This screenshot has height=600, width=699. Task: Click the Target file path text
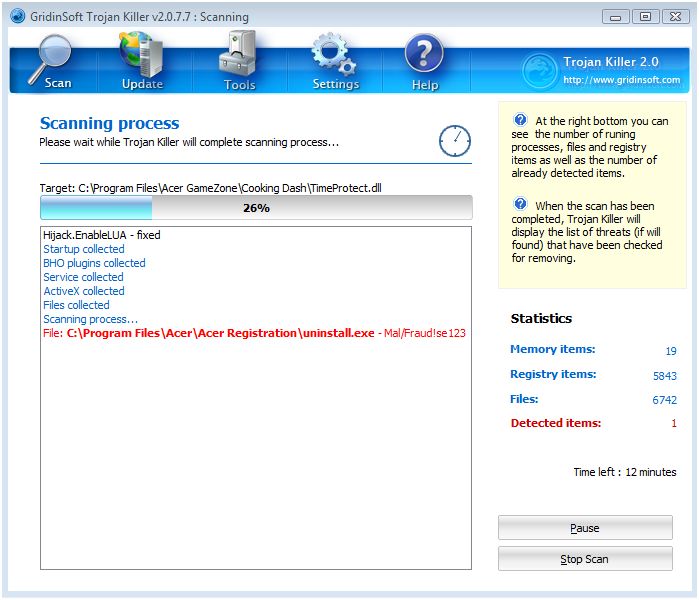[x=210, y=188]
